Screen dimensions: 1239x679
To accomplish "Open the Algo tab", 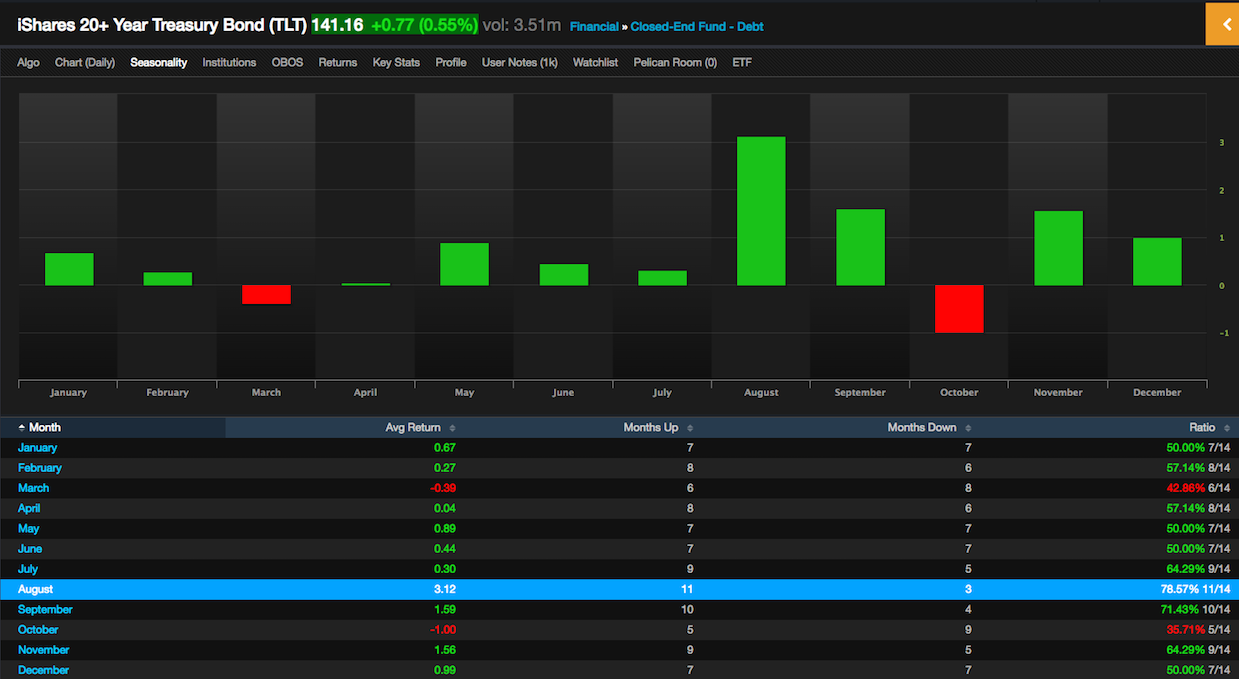I will 28,62.
